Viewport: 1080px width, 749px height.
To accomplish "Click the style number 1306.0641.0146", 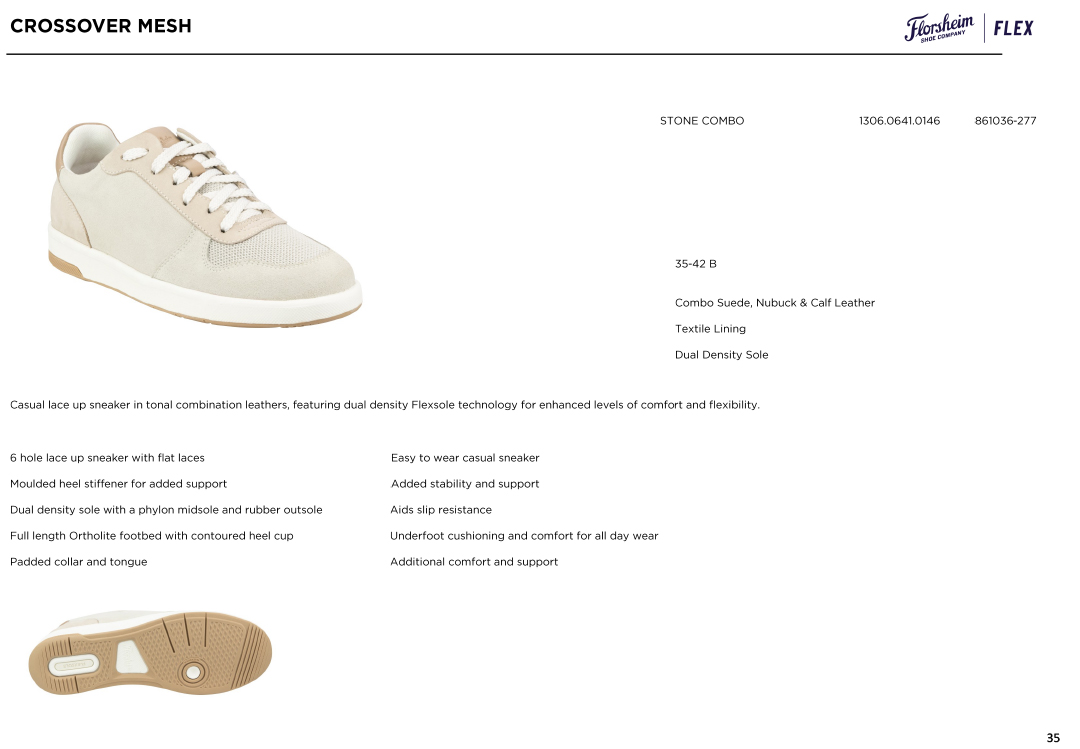I will click(x=898, y=121).
